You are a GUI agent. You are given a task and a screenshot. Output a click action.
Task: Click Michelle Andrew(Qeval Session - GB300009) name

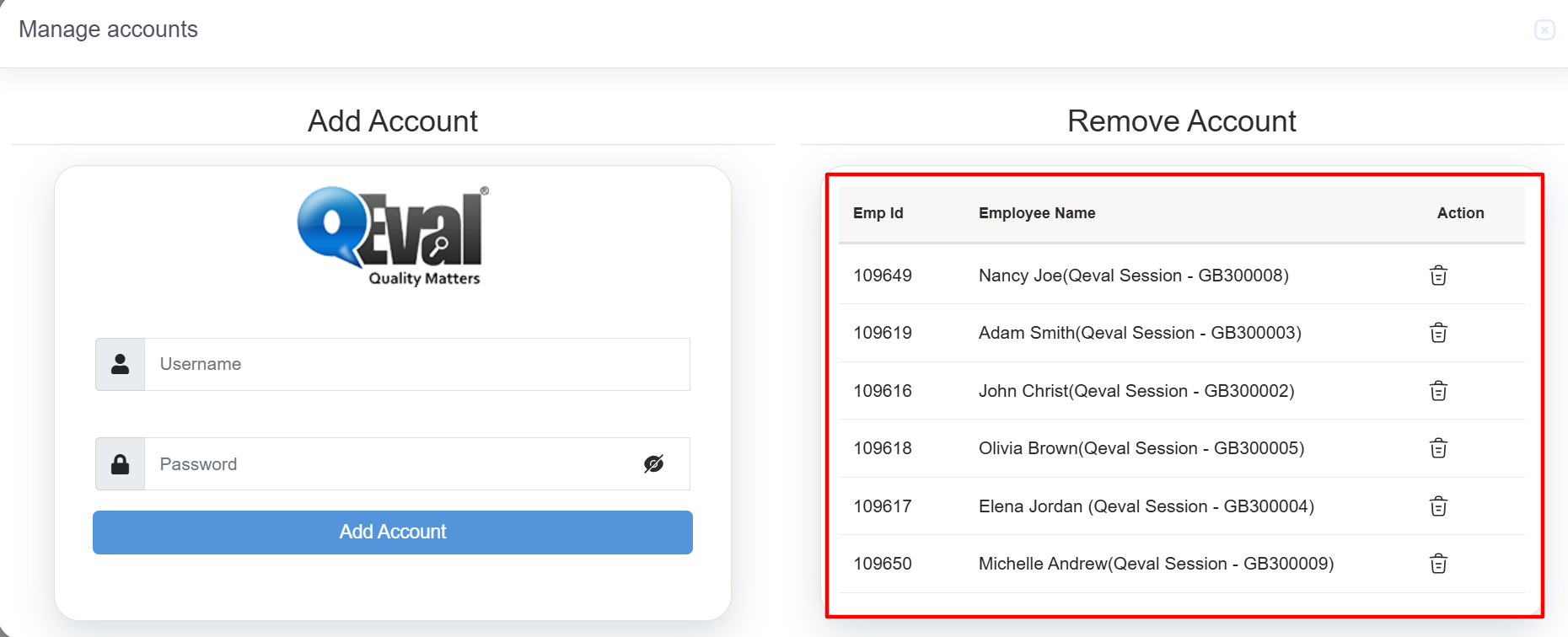tap(1156, 564)
